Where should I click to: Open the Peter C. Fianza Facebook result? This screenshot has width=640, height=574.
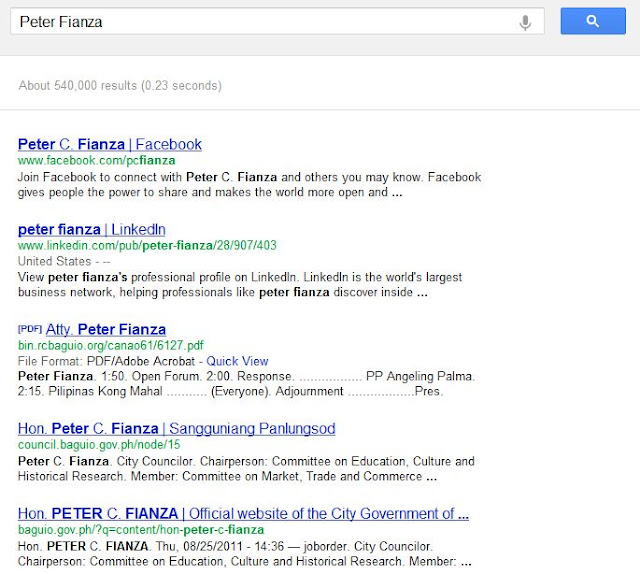(110, 144)
